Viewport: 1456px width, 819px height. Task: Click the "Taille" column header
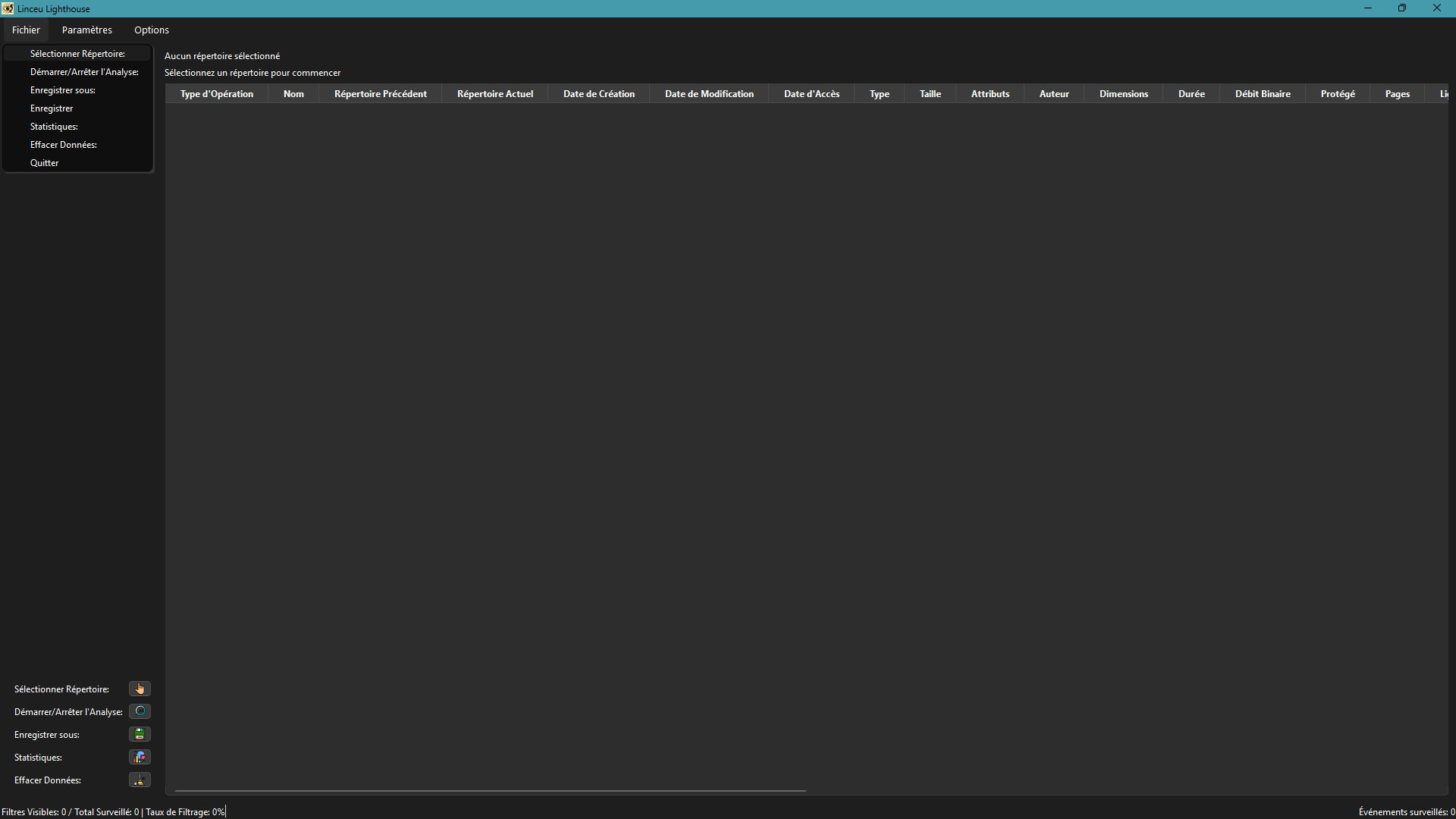point(930,94)
